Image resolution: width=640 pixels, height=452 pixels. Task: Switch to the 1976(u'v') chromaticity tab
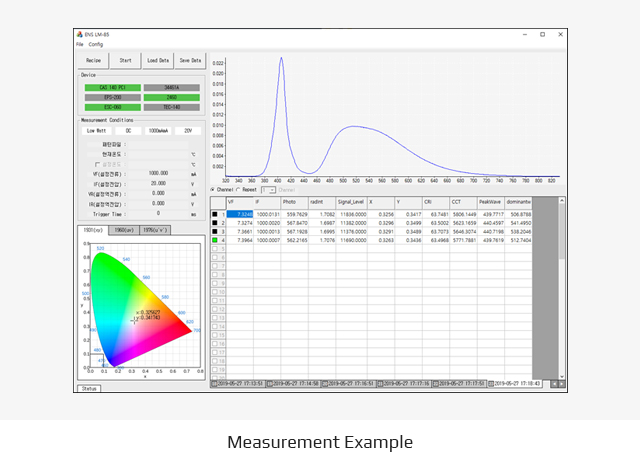click(155, 230)
